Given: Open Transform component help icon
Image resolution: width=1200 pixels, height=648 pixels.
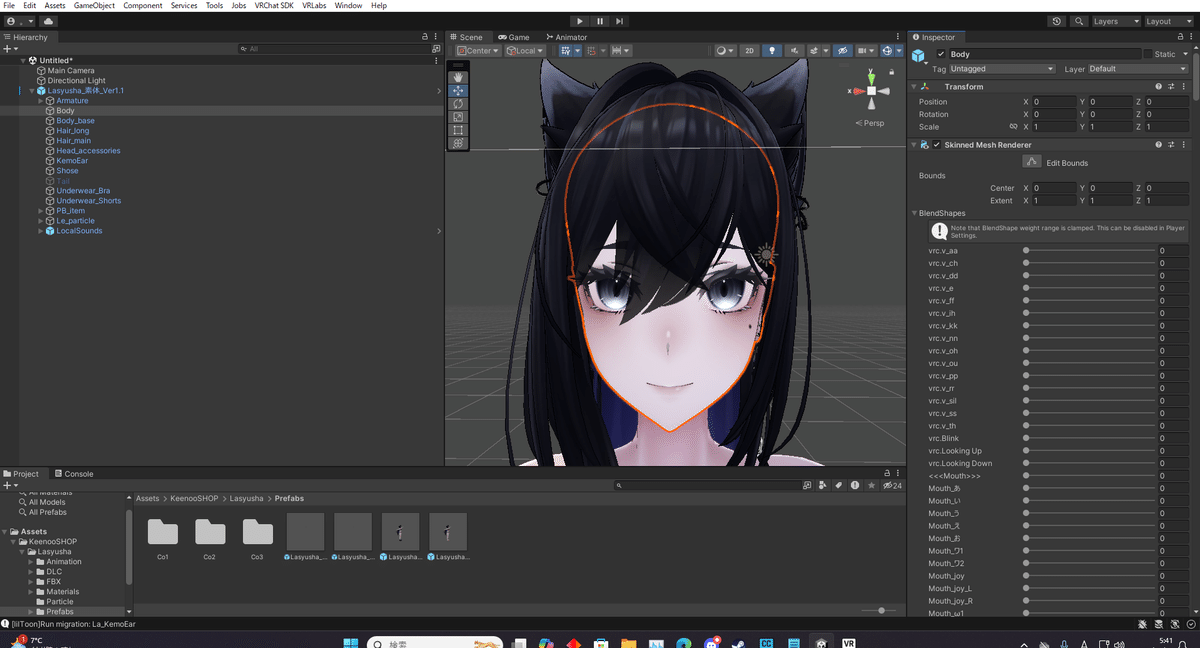Looking at the screenshot, I should pyautogui.click(x=1158, y=87).
